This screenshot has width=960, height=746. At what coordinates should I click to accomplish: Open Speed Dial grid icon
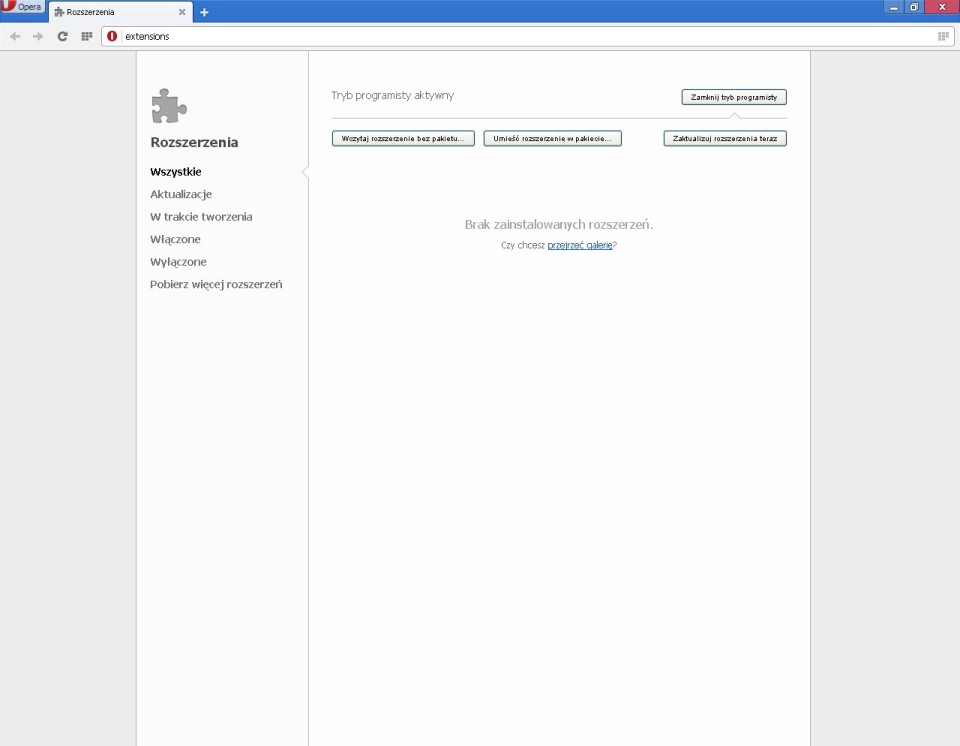[x=87, y=37]
